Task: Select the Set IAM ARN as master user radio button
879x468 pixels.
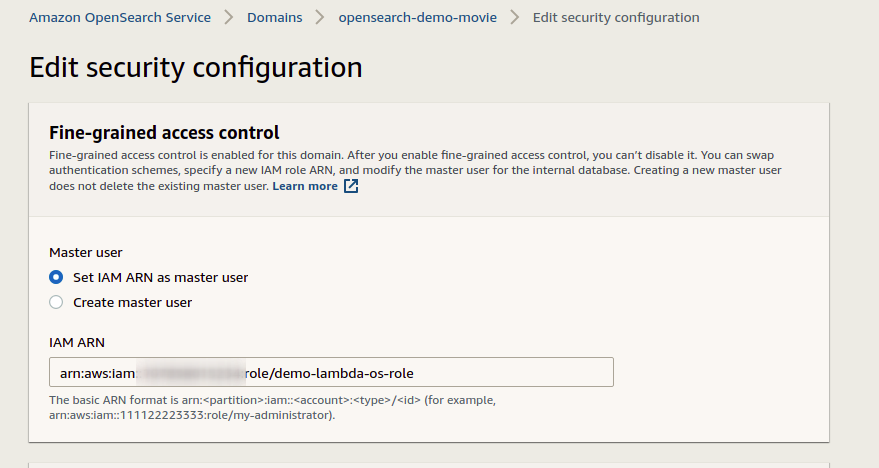Action: click(x=56, y=277)
